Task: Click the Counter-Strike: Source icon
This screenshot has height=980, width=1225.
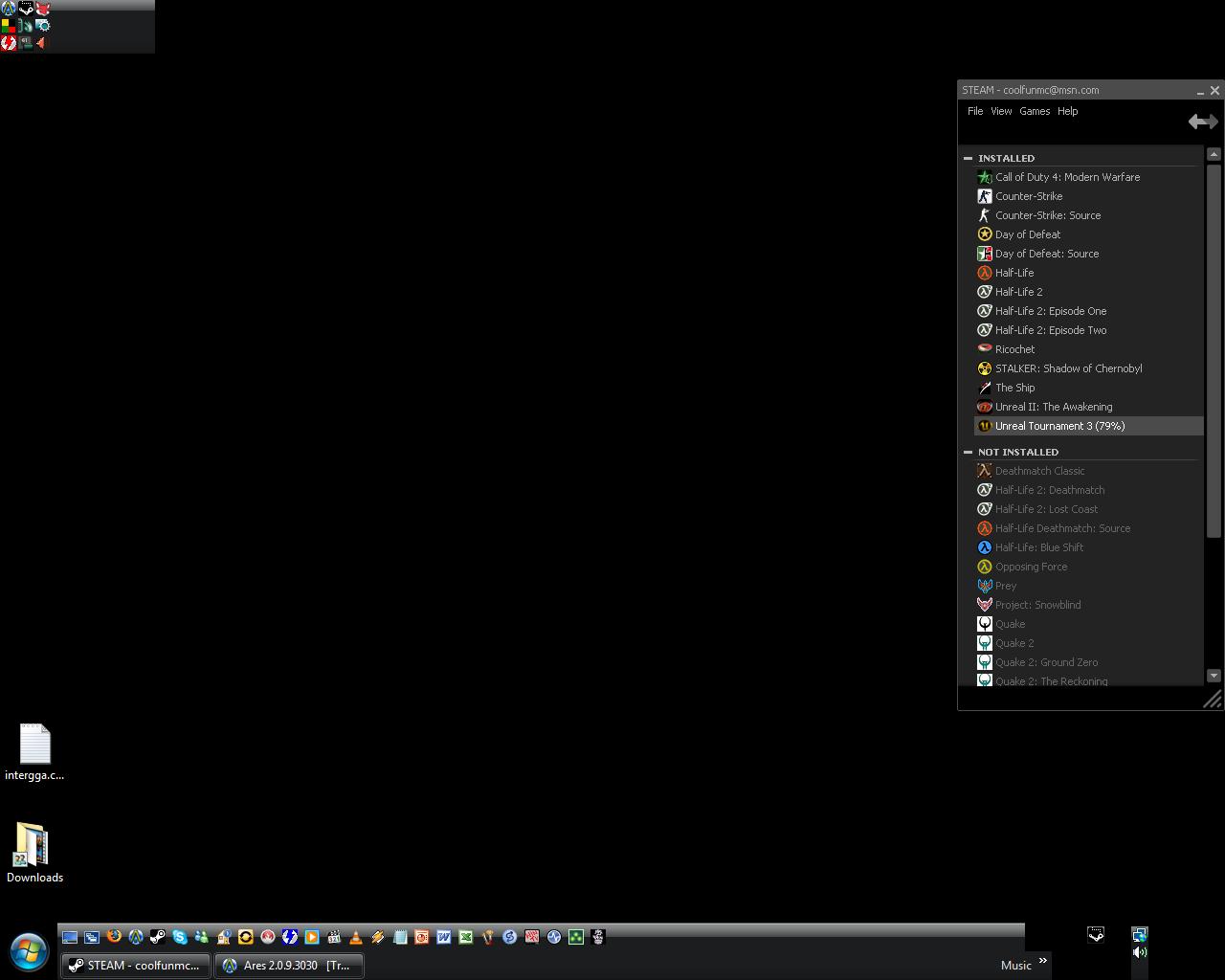Action: (x=984, y=215)
